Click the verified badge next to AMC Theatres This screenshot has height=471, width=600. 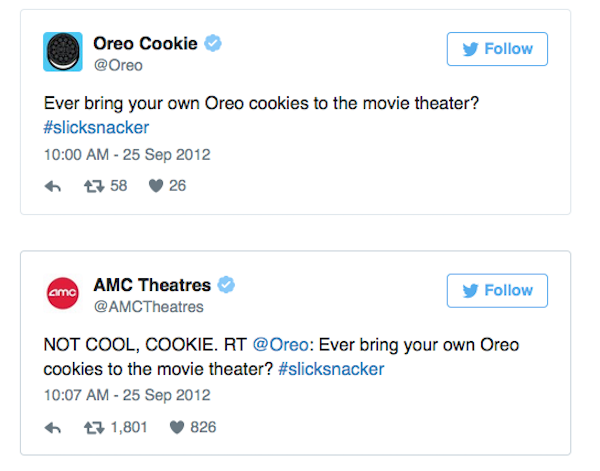click(226, 285)
